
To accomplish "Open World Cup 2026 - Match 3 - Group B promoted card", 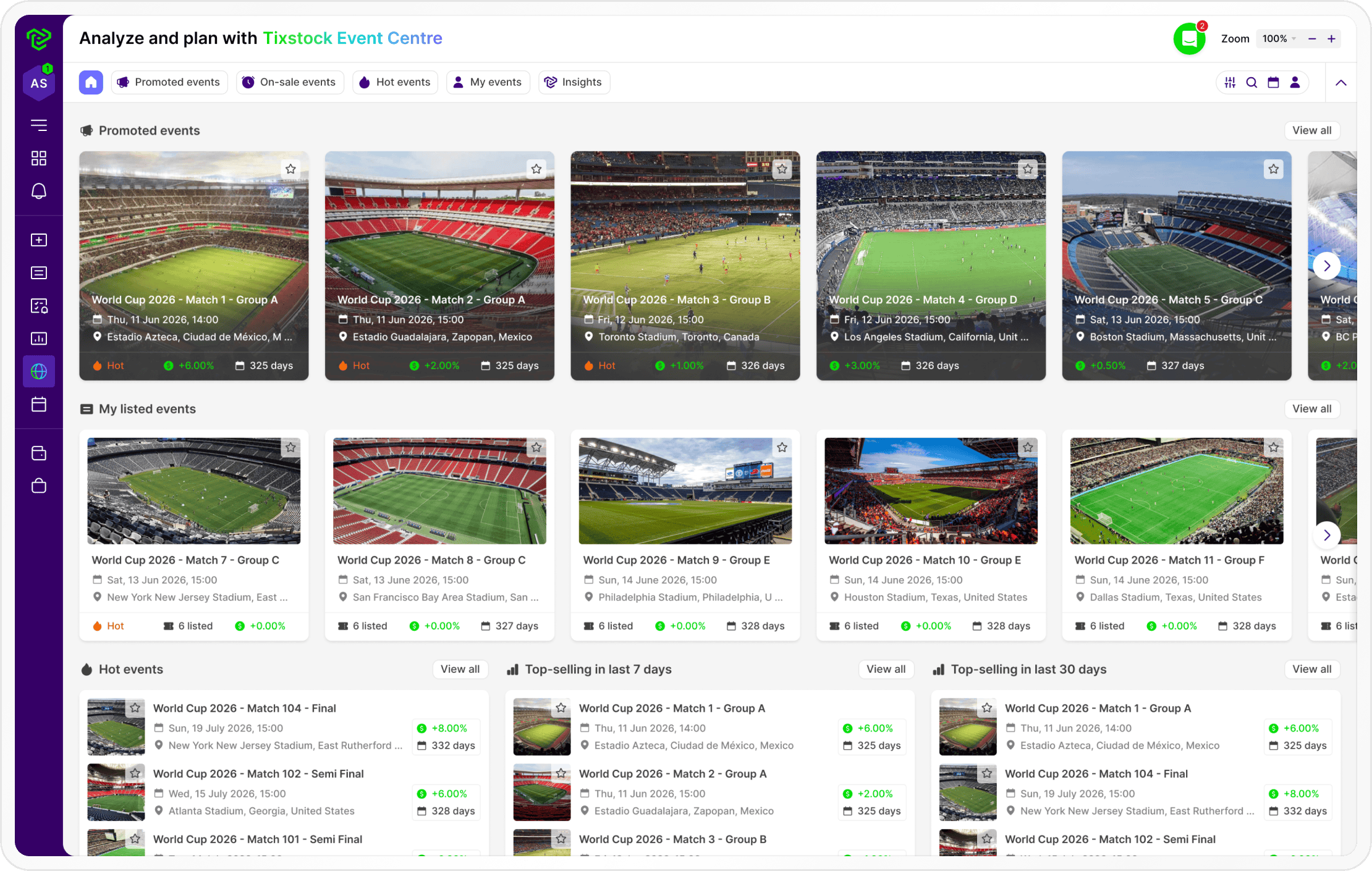I will [685, 266].
